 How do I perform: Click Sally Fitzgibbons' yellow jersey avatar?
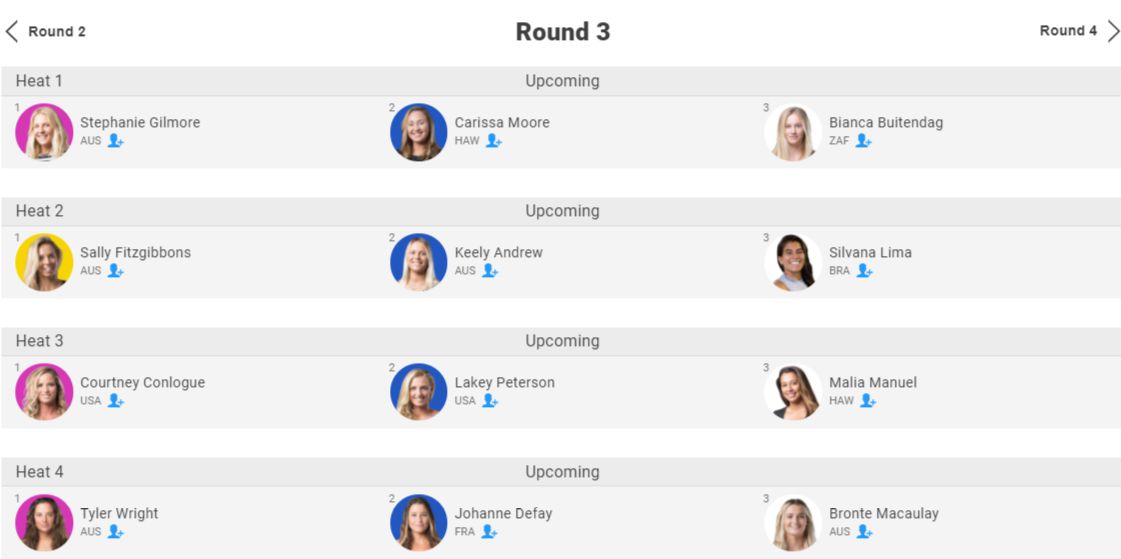44,262
